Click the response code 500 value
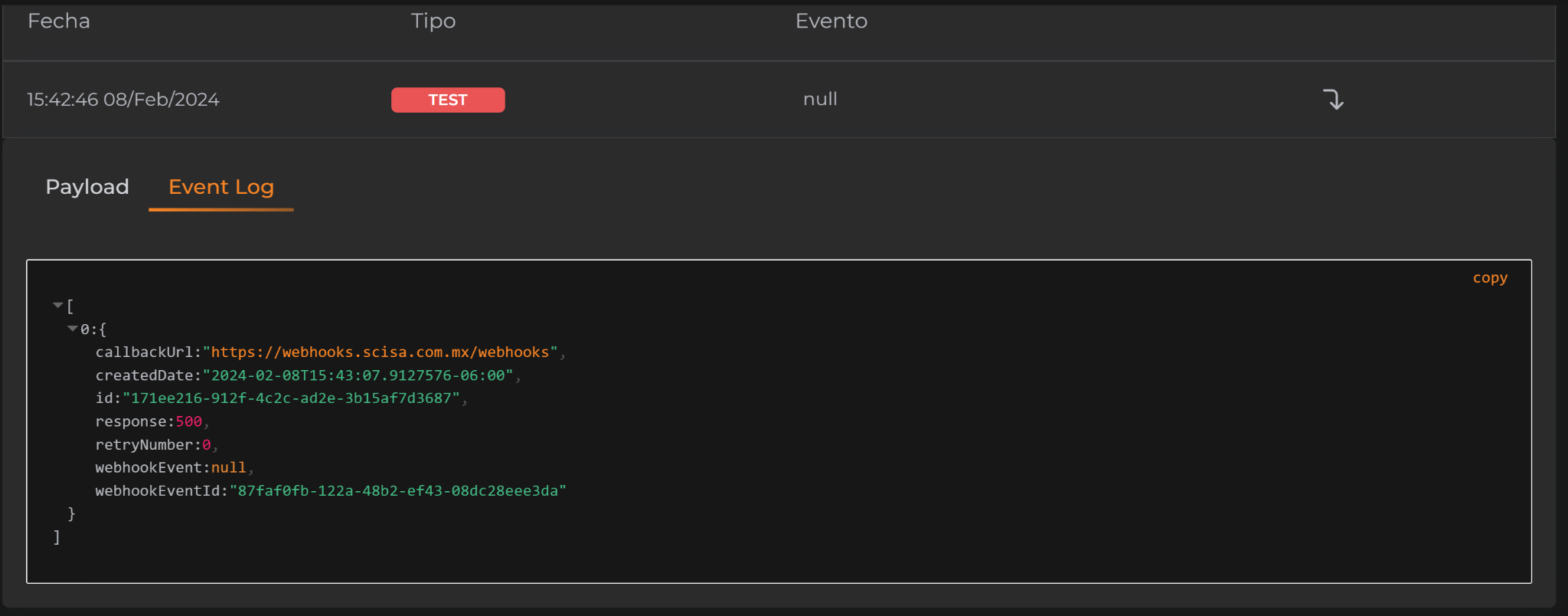The width and height of the screenshot is (1568, 616). (188, 421)
